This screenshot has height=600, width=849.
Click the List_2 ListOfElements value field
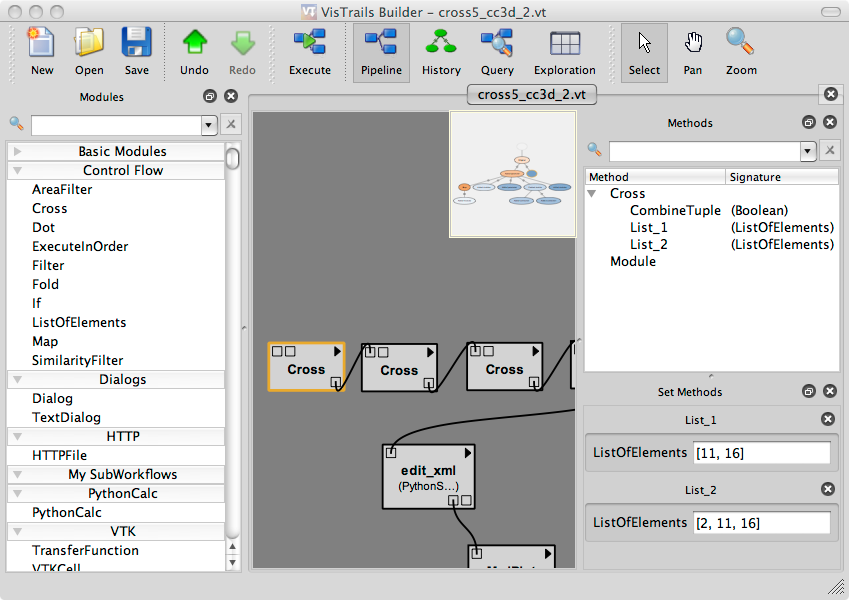click(762, 523)
